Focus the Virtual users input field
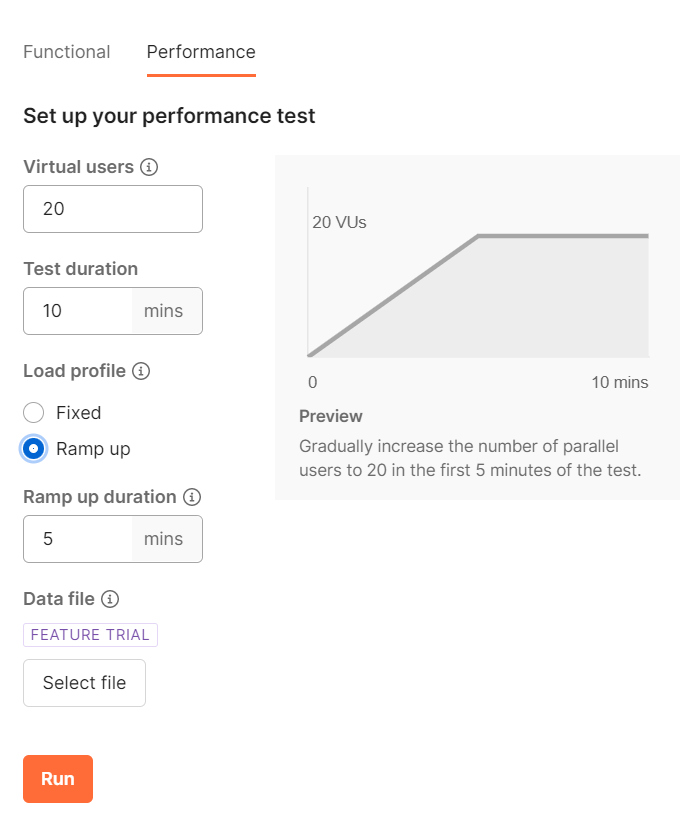 113,209
